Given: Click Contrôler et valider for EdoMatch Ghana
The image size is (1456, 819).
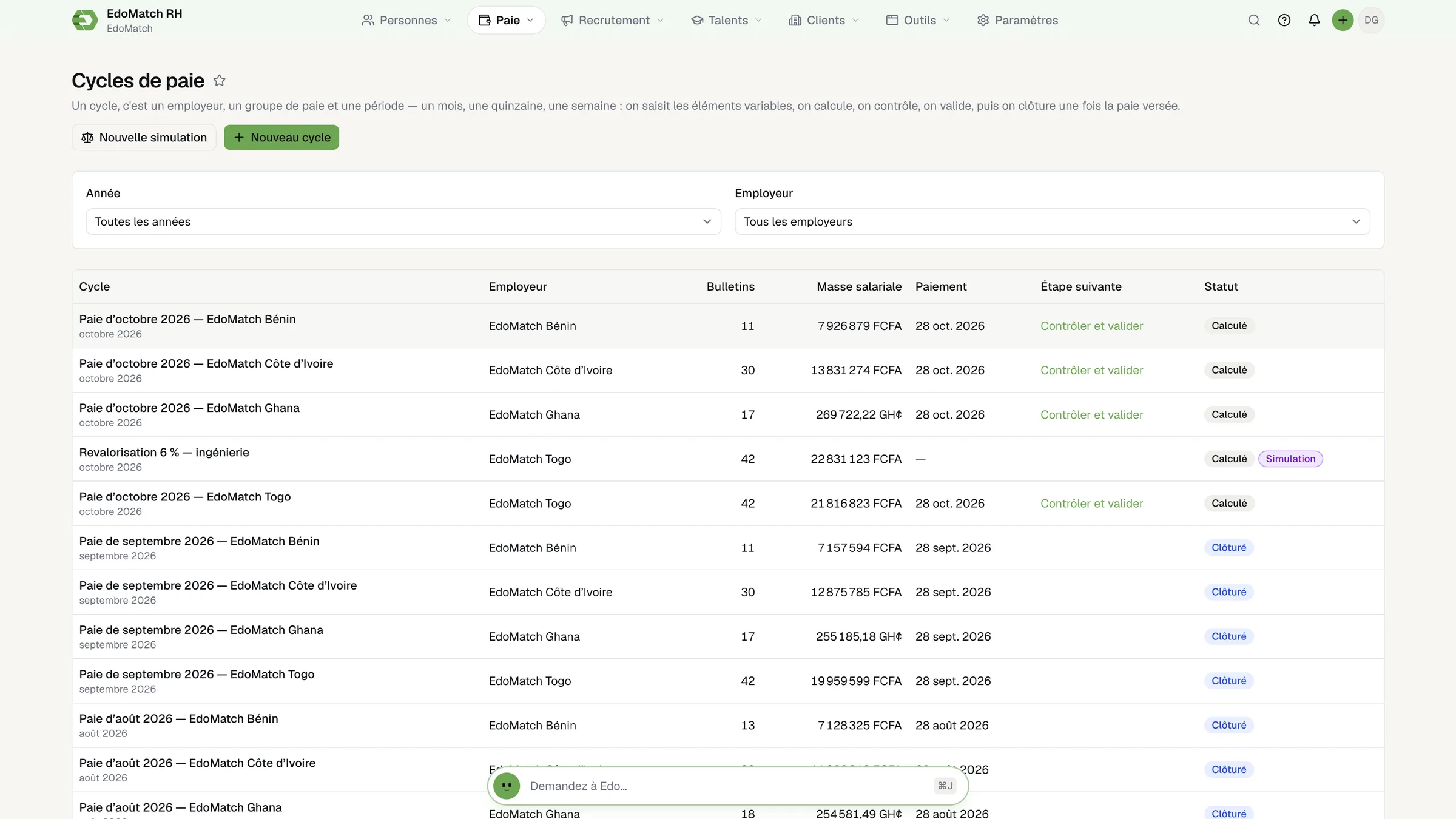Looking at the screenshot, I should [x=1091, y=414].
